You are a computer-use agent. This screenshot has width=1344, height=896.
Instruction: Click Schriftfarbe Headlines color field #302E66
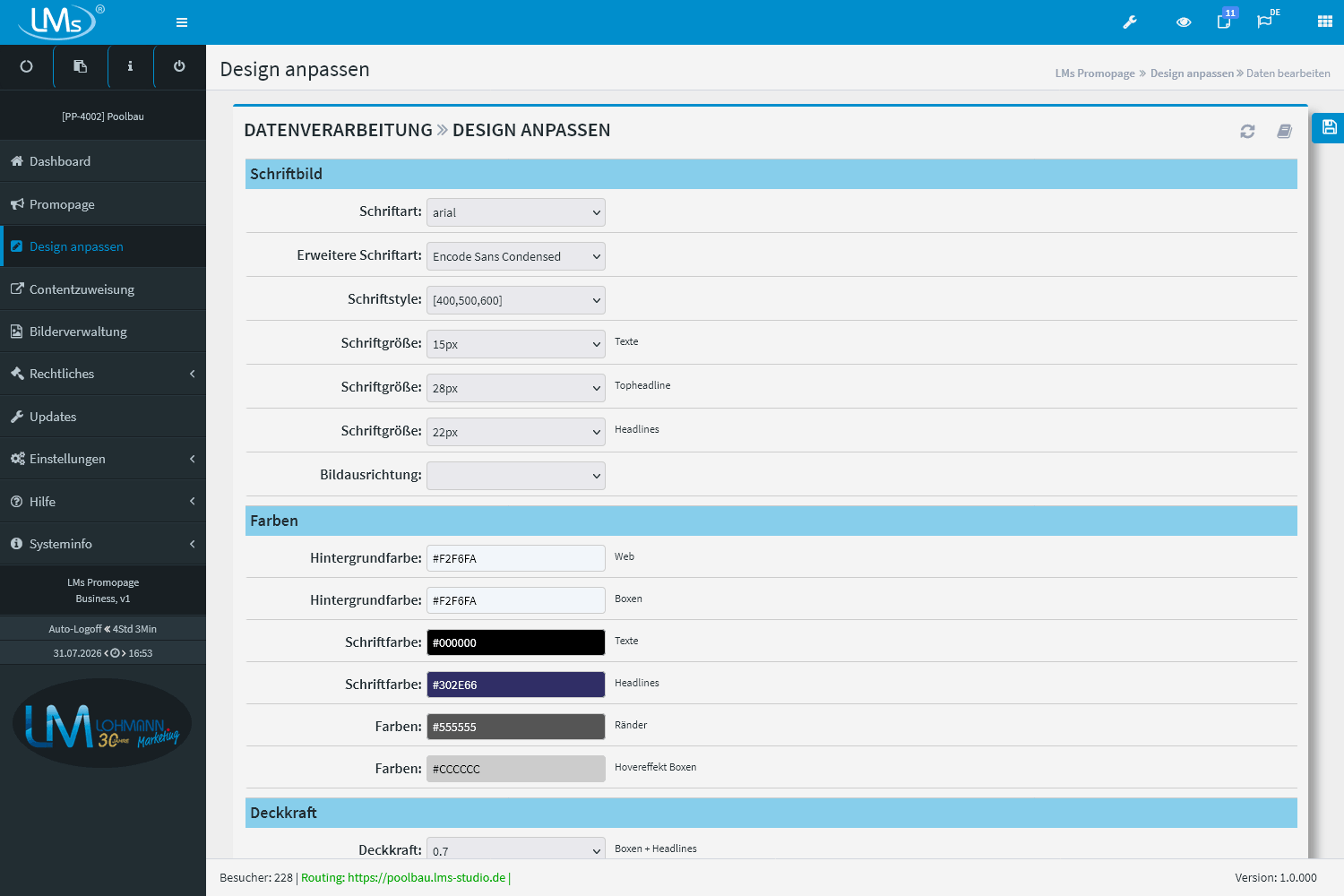click(x=516, y=685)
